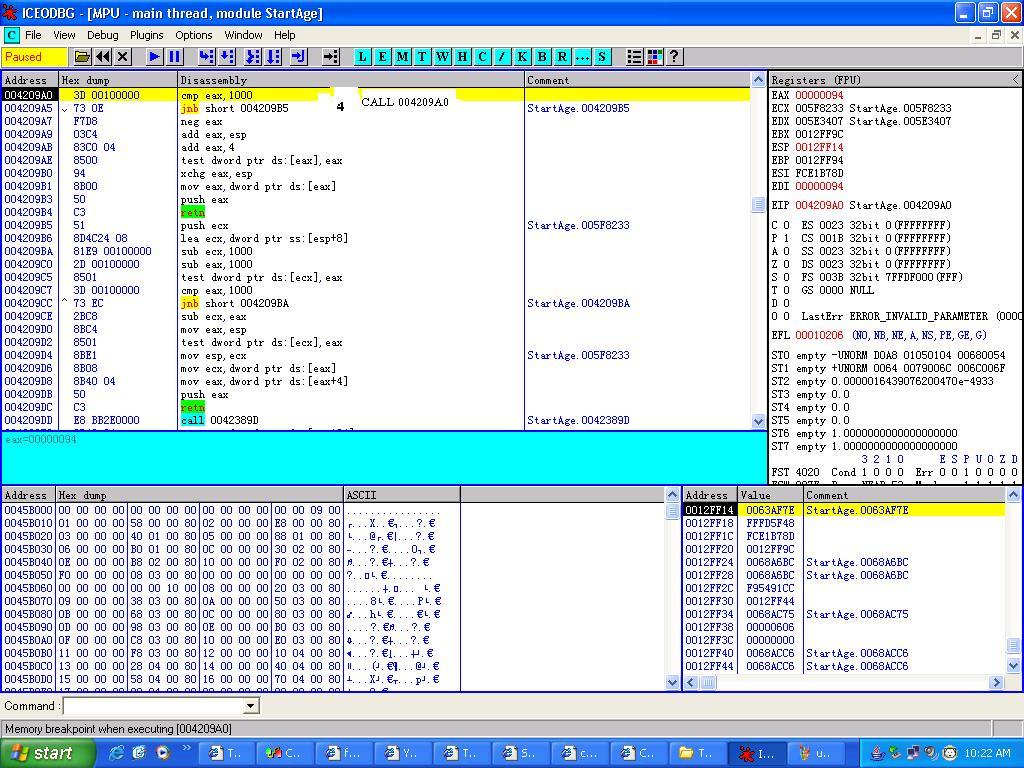Show the Memory map (M button)

point(402,57)
